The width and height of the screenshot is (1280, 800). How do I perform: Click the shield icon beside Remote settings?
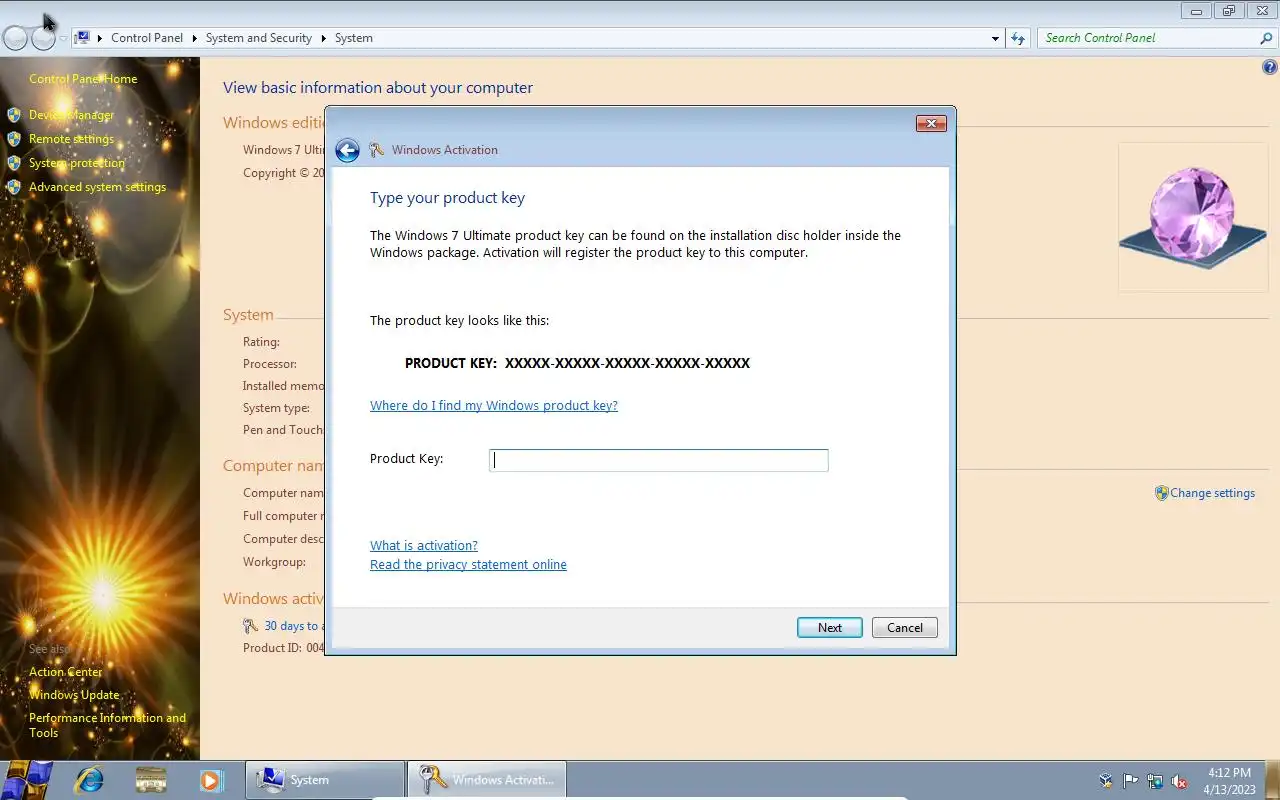[x=14, y=139]
